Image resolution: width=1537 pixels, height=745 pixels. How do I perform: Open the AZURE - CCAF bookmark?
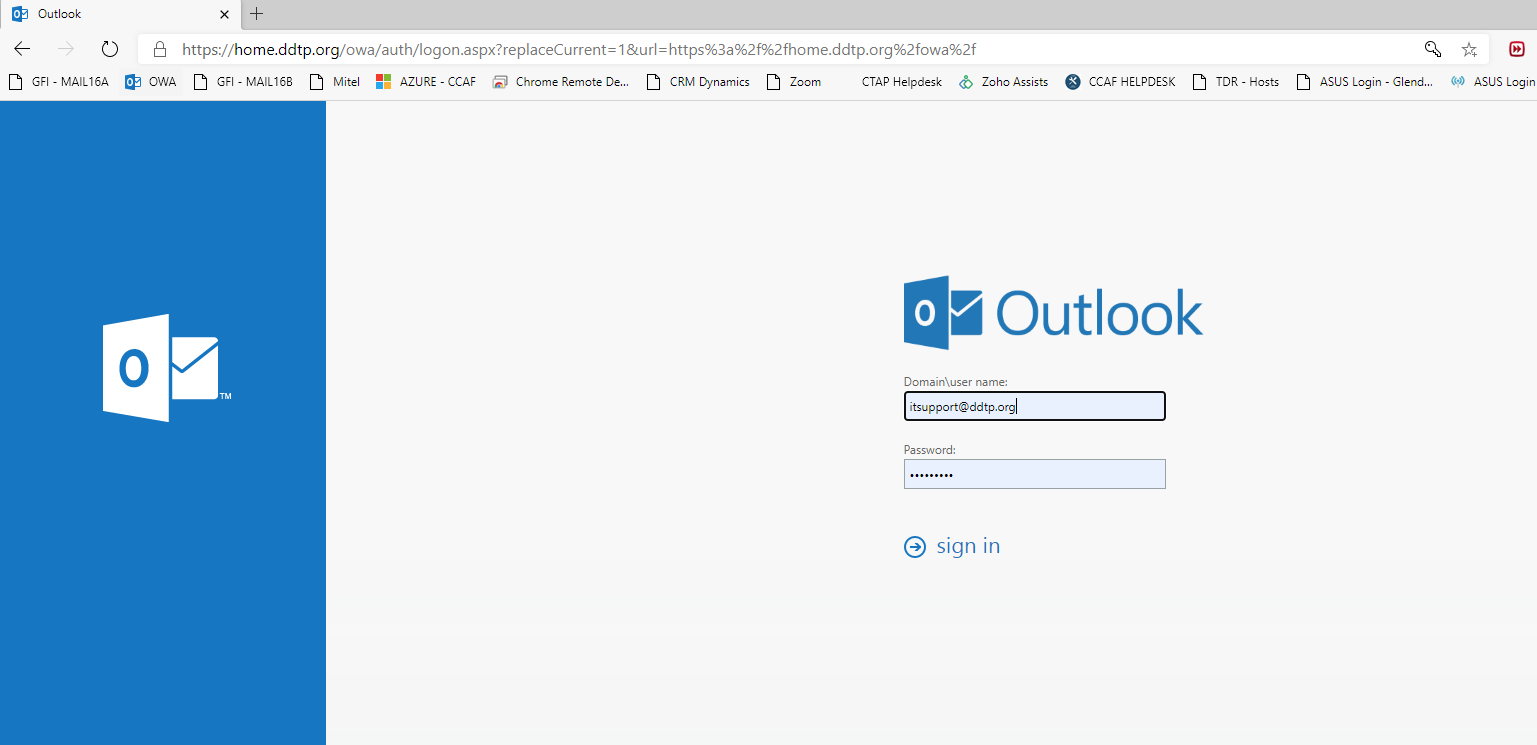(x=426, y=82)
